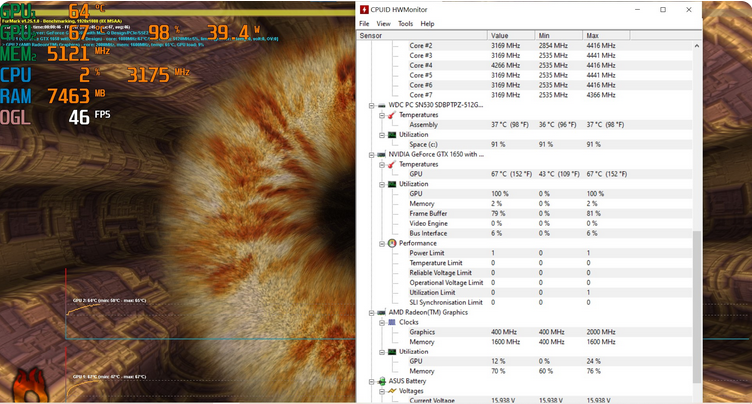Click the ASUS Battery icon
Screen dimensions: 752x404
click(381, 381)
